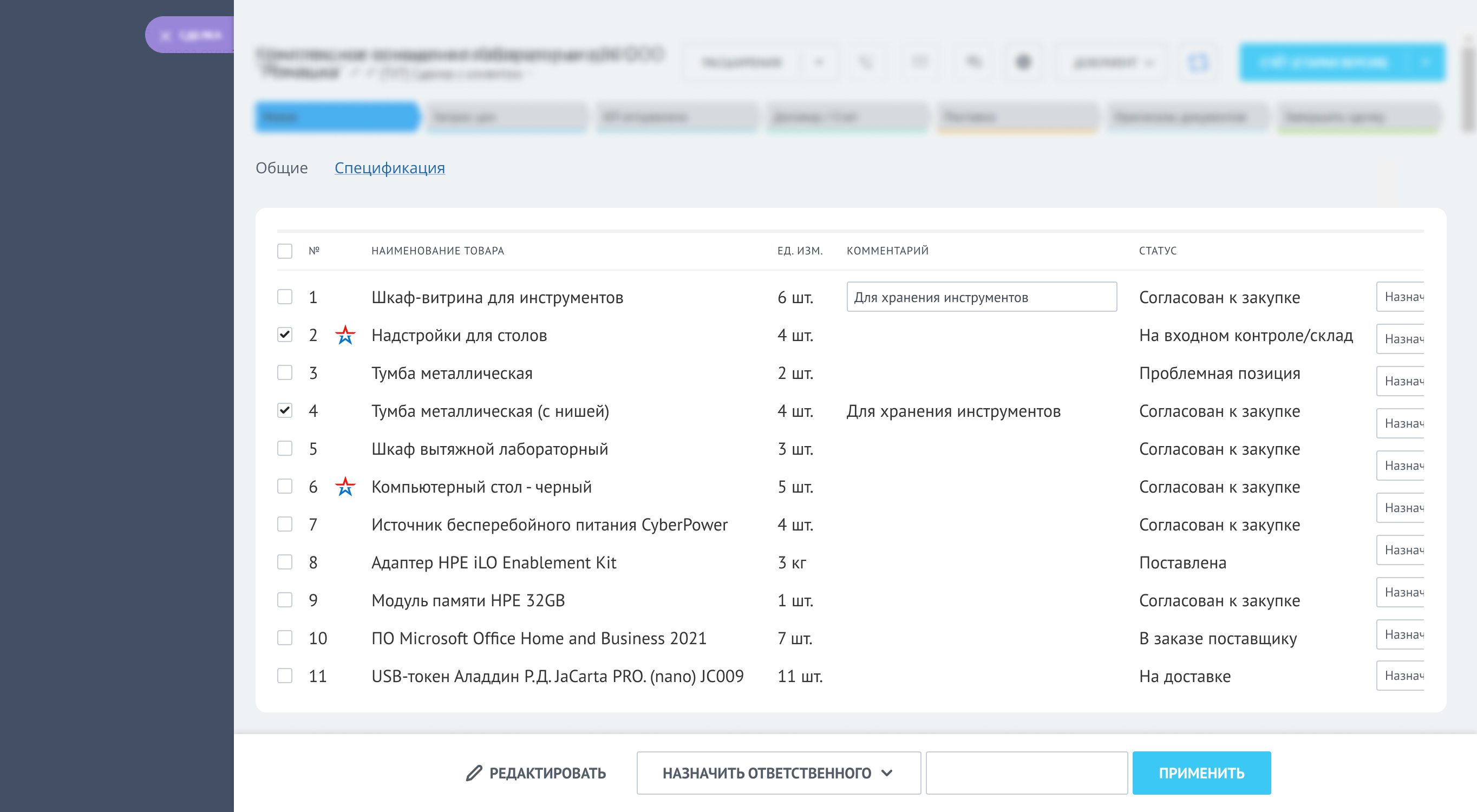Open the Спецификация tab

389,168
